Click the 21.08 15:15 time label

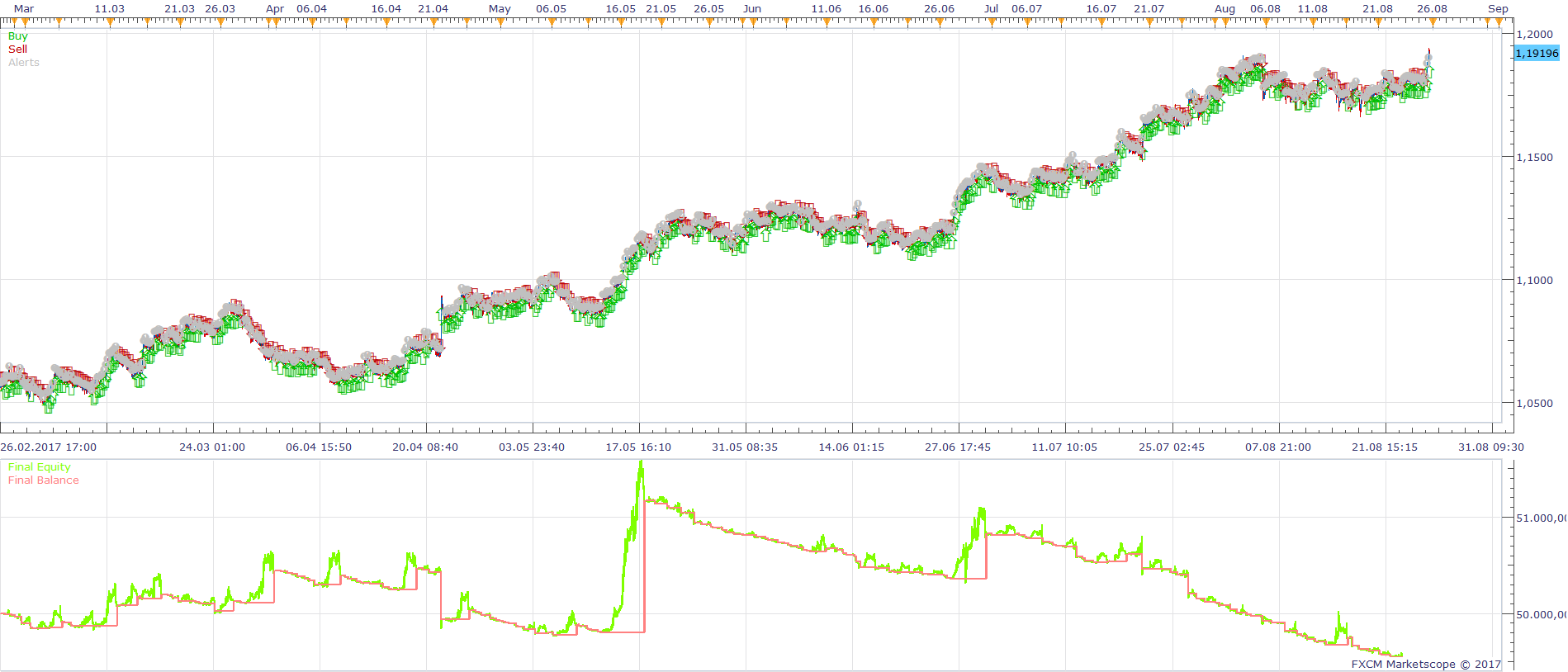(x=1385, y=447)
